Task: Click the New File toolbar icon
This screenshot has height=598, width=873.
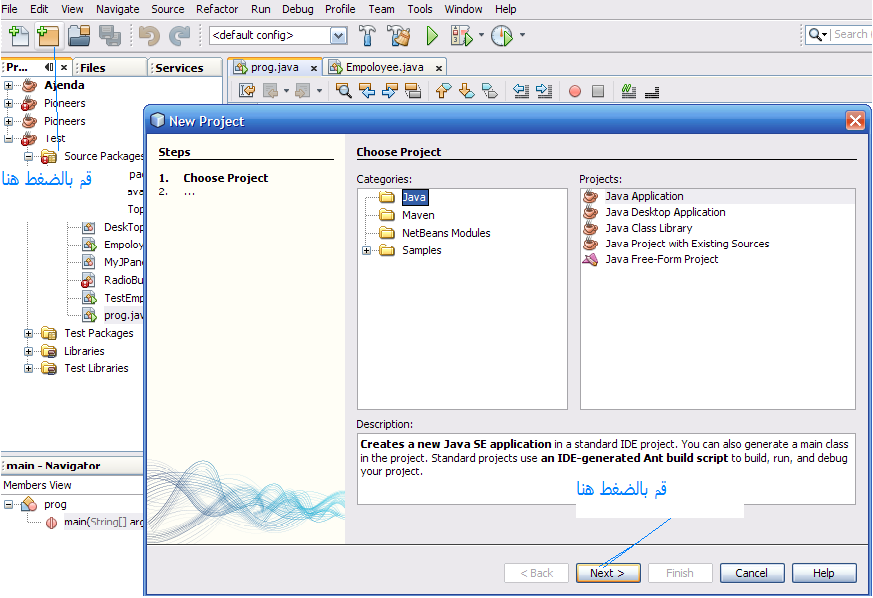Action: coord(19,36)
